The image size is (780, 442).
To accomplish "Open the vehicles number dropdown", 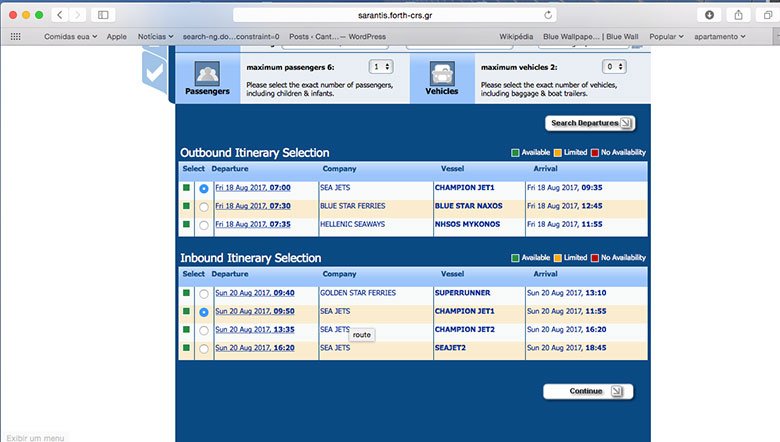I will click(614, 67).
